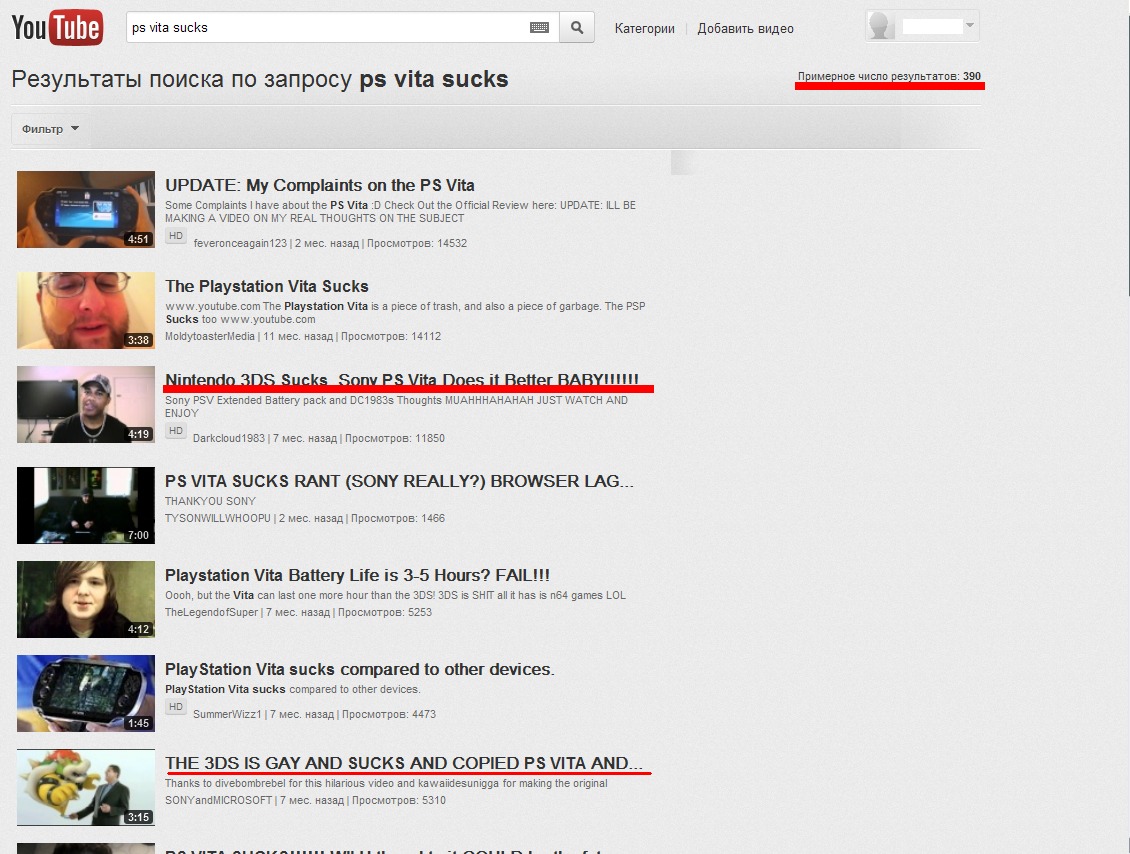Open the account dropdown arrow

[x=970, y=27]
